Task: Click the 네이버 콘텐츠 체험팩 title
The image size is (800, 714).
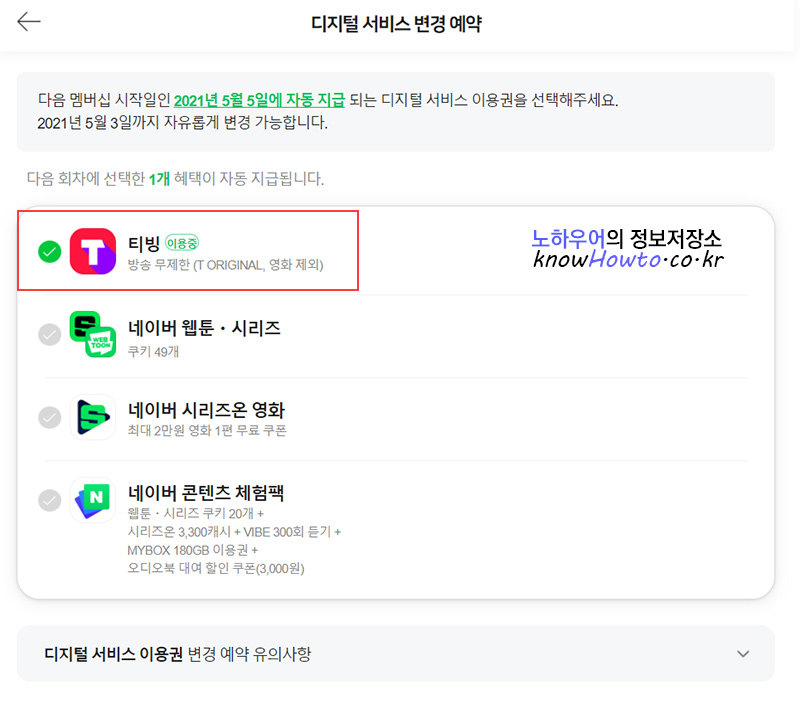Action: (x=206, y=493)
